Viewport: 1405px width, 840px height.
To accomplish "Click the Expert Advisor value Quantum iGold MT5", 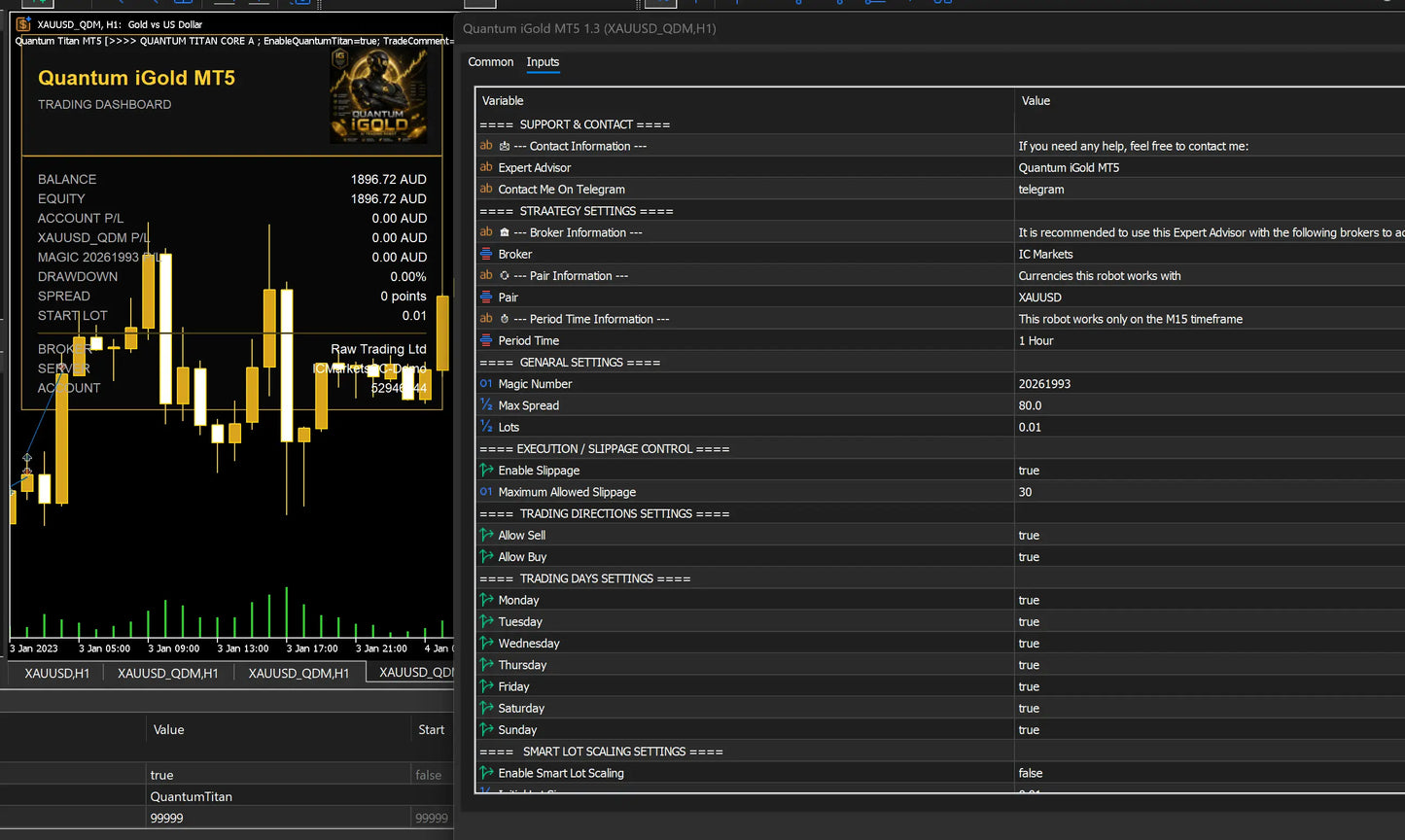I will point(1069,167).
